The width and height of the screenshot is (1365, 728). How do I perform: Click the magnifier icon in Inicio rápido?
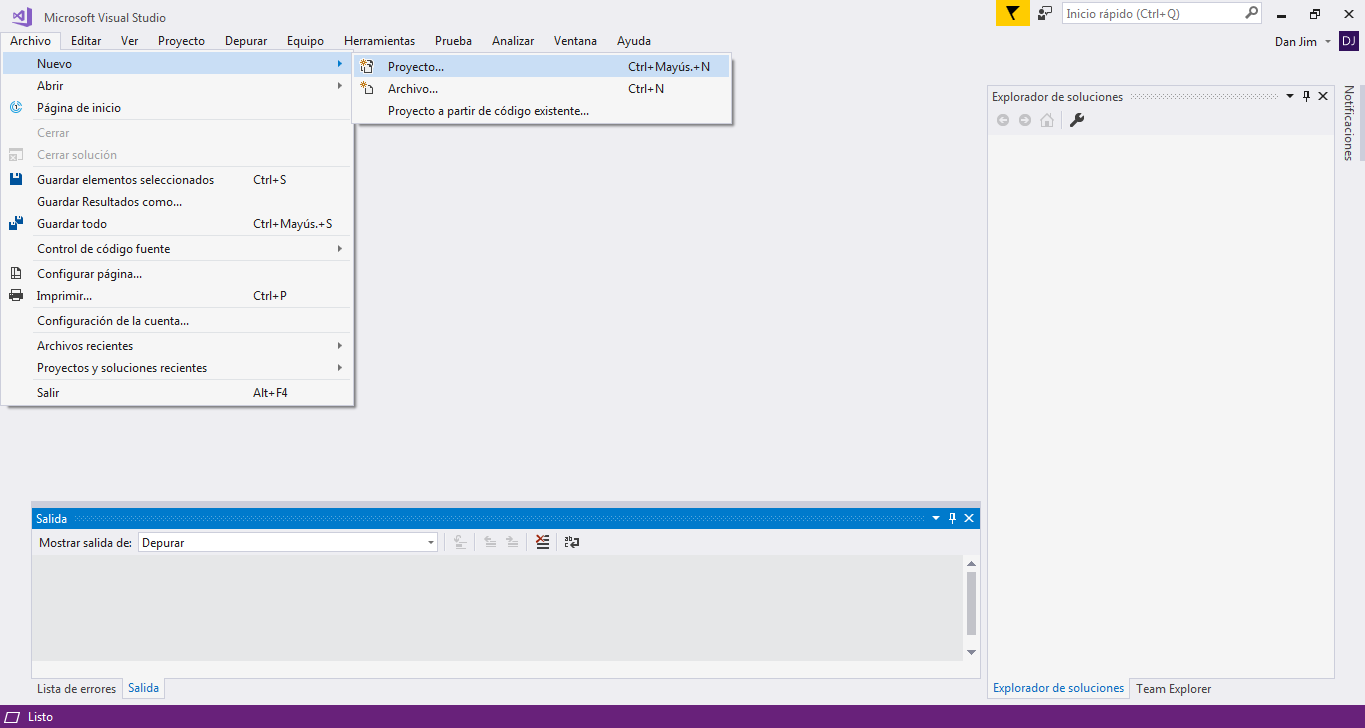1251,14
